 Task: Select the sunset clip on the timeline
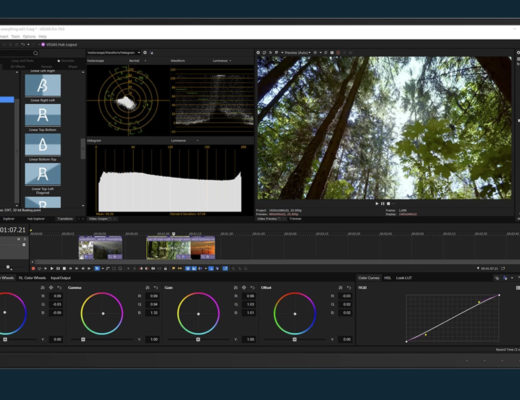pyautogui.click(x=203, y=248)
